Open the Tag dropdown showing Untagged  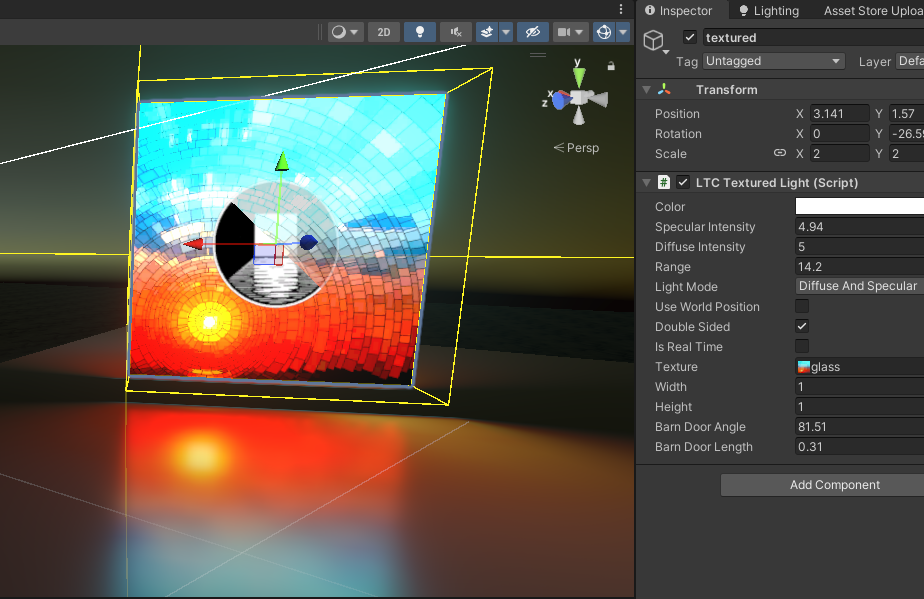coord(774,61)
